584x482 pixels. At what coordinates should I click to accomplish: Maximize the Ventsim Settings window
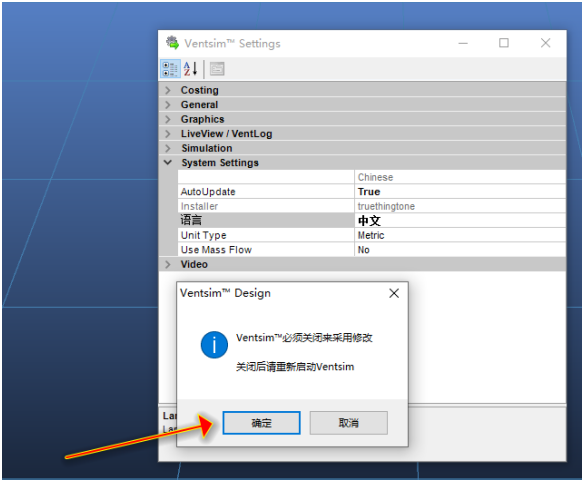click(x=504, y=43)
